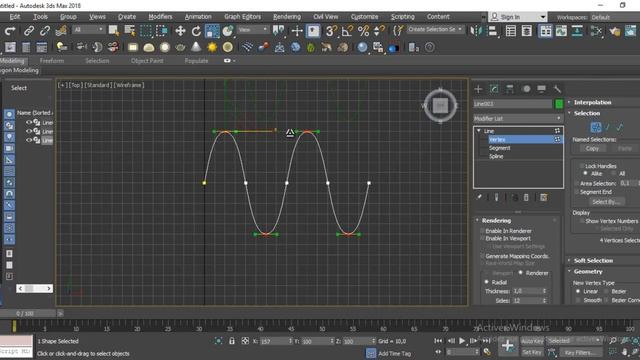Image resolution: width=640 pixels, height=360 pixels.
Task: Select the Linear vertex type radio
Action: [578, 291]
